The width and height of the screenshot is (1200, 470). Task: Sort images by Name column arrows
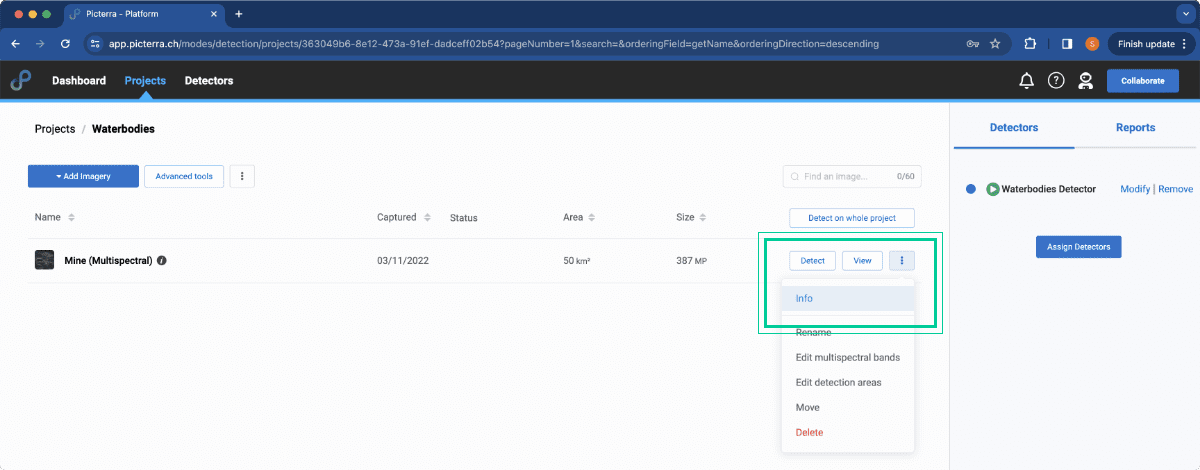tap(71, 217)
